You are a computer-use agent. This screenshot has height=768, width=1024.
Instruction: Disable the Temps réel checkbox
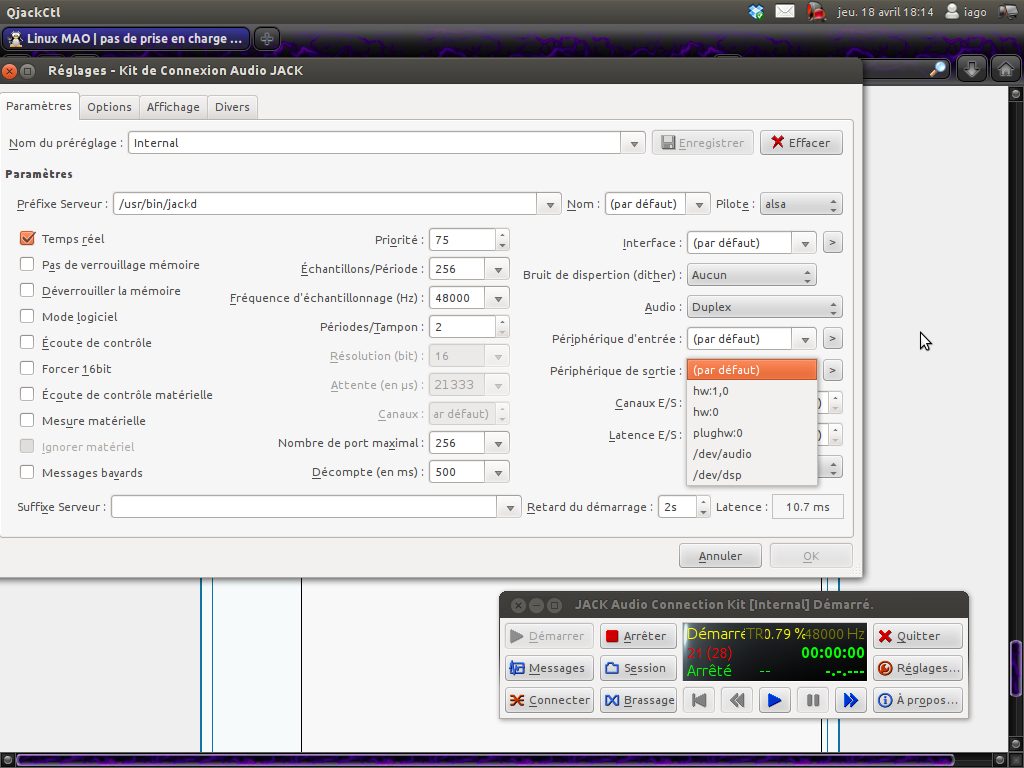[x=28, y=239]
